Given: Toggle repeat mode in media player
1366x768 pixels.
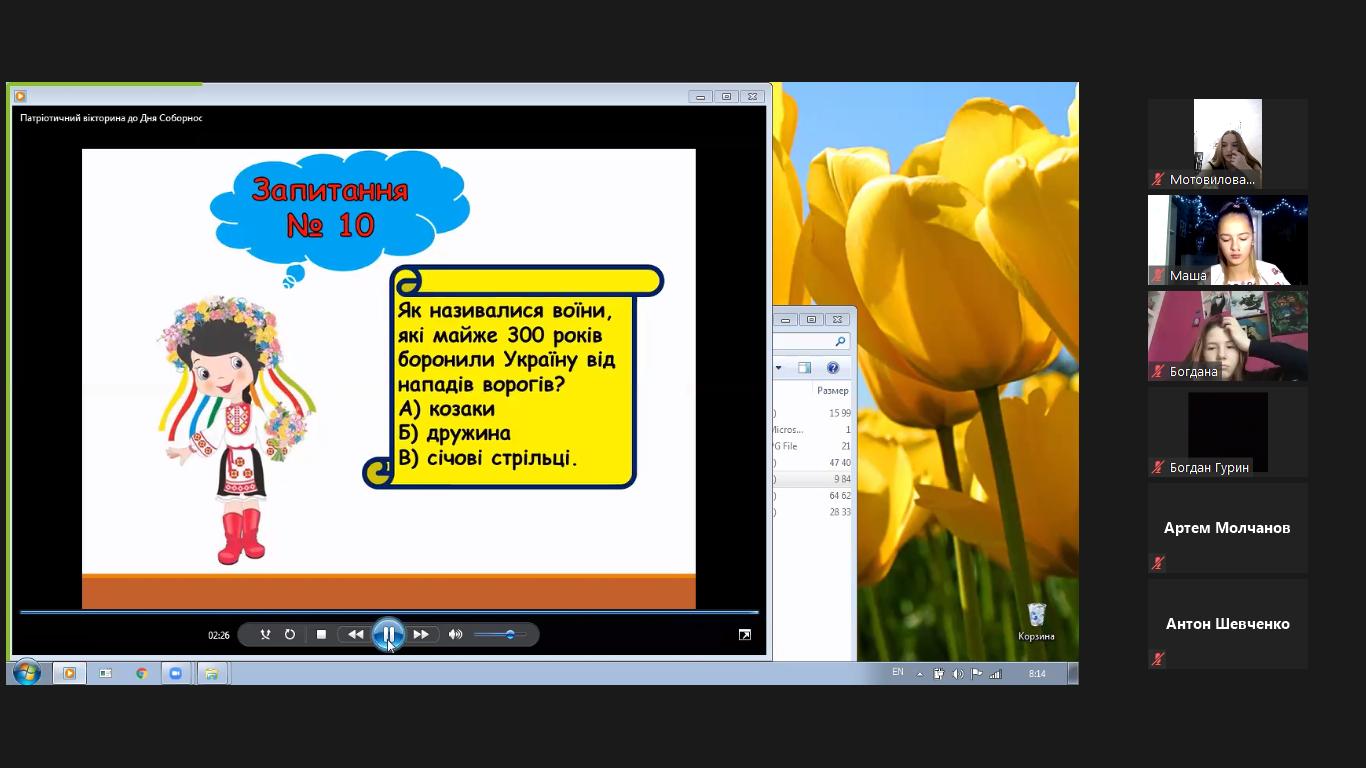Looking at the screenshot, I should pyautogui.click(x=290, y=634).
